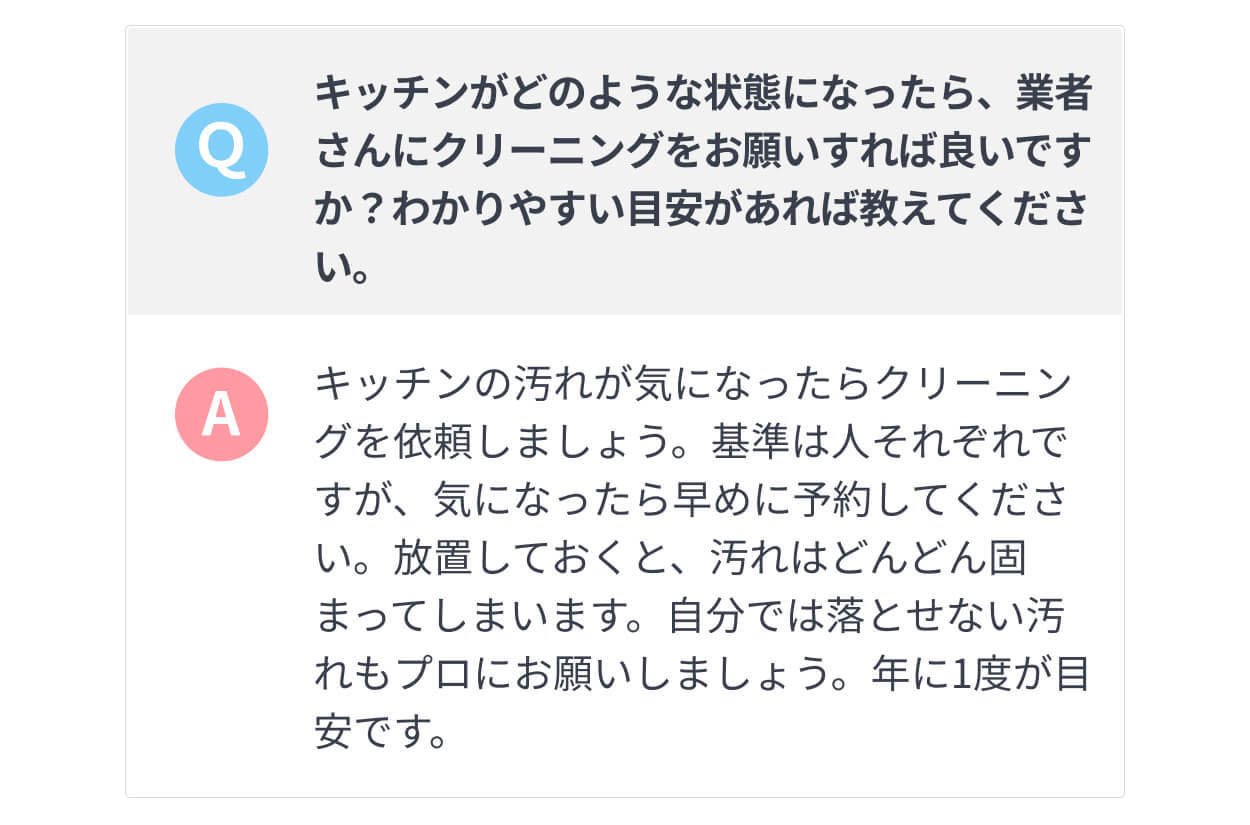Click the word 自分 in the answer

[x=708, y=617]
